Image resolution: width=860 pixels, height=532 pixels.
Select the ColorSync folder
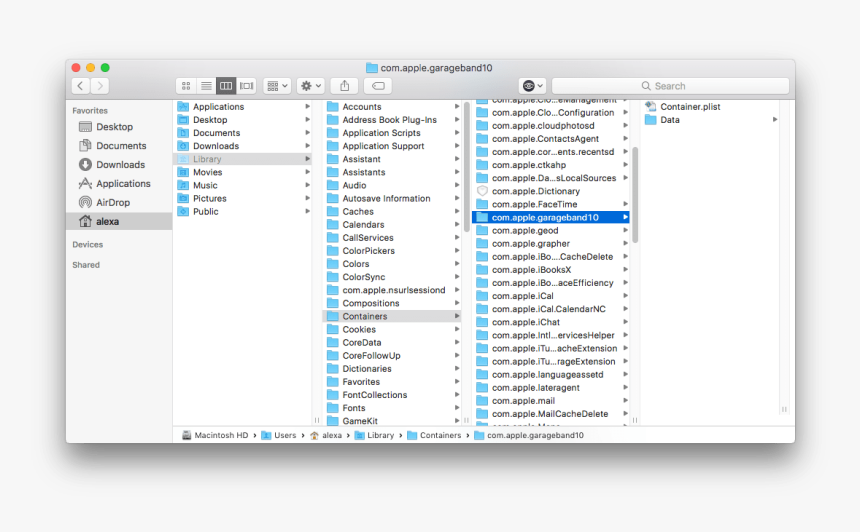pos(392,277)
